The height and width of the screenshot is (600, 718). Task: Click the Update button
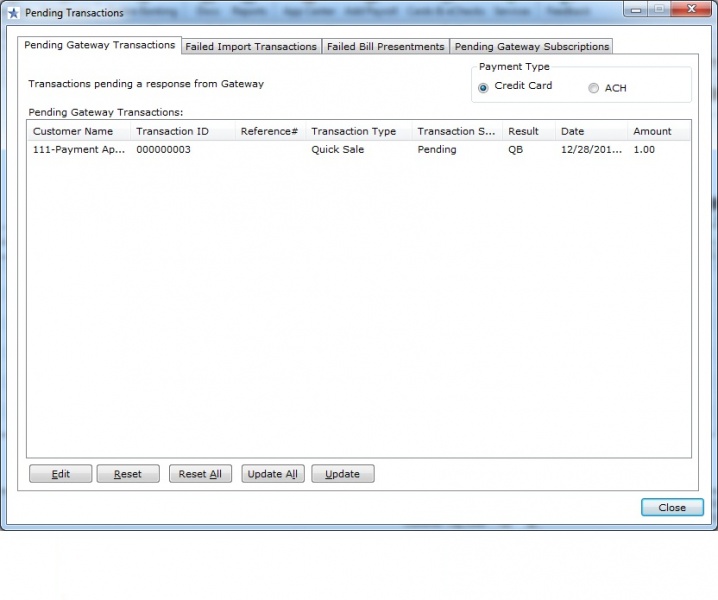click(x=343, y=474)
